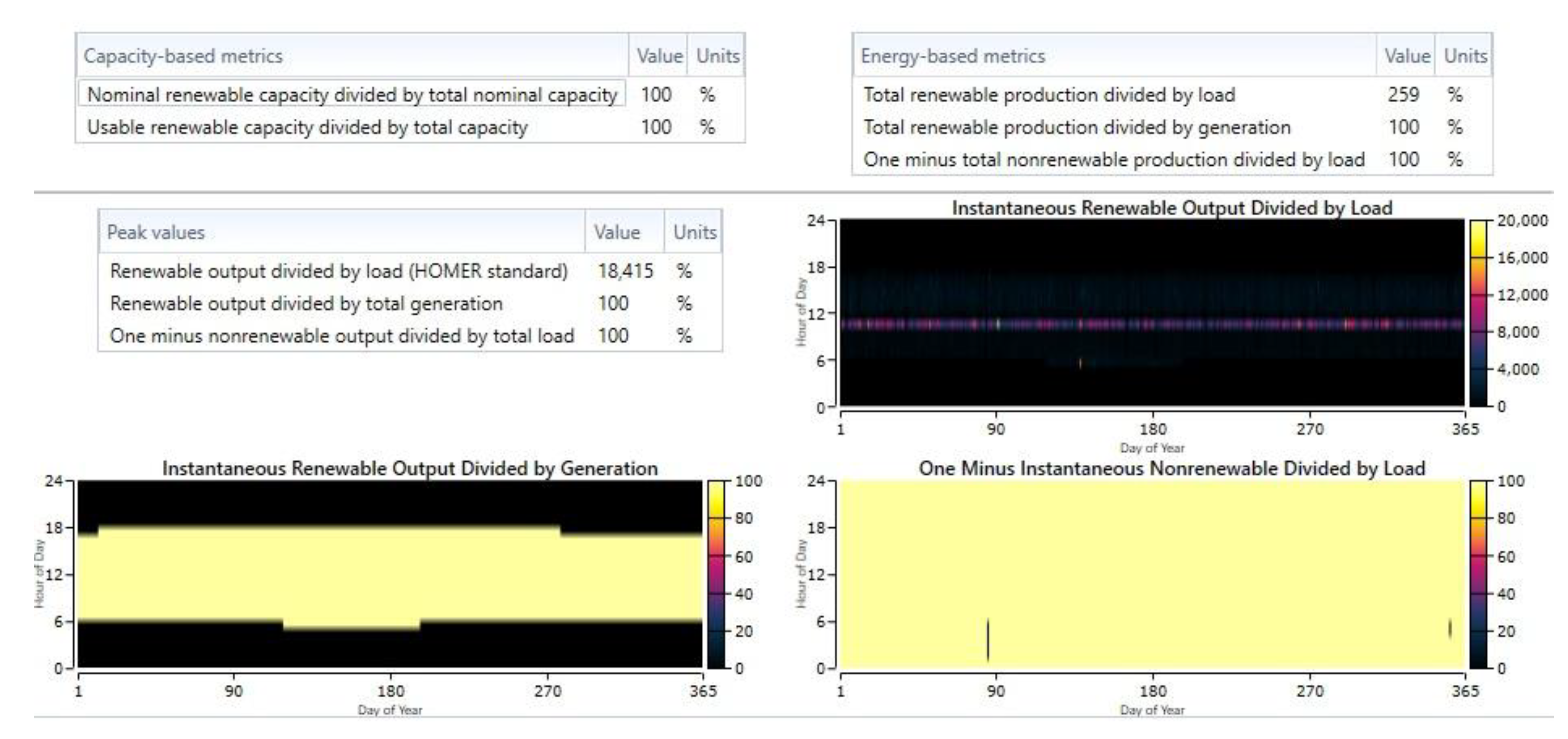This screenshot has height=739, width=1568.
Task: Click the Units header of the Peak values table
Action: coord(694,232)
